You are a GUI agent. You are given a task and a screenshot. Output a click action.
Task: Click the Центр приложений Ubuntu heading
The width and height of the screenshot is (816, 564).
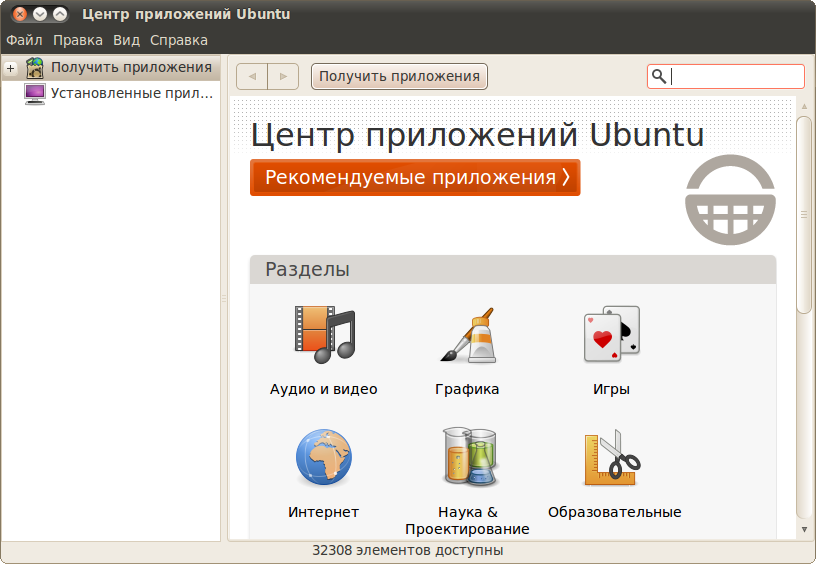477,135
